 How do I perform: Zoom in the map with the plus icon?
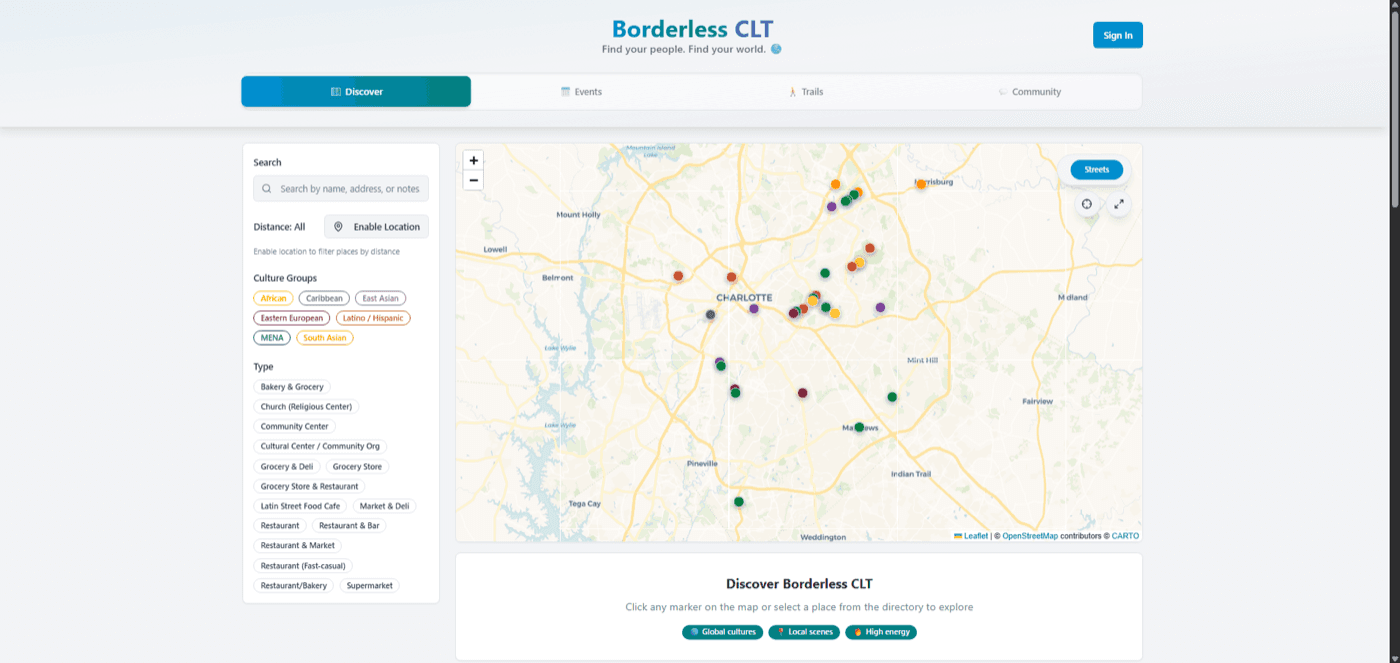tap(474, 160)
